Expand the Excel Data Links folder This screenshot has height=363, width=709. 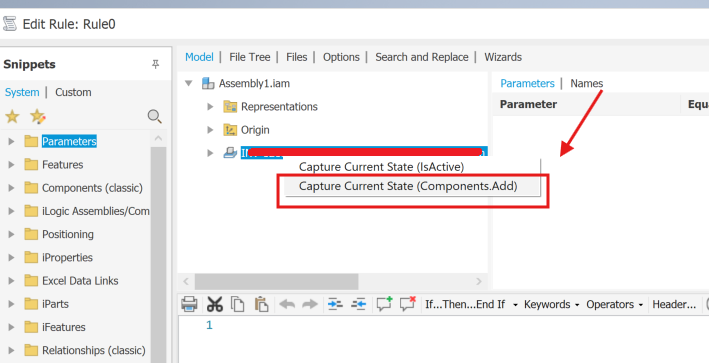pos(11,281)
